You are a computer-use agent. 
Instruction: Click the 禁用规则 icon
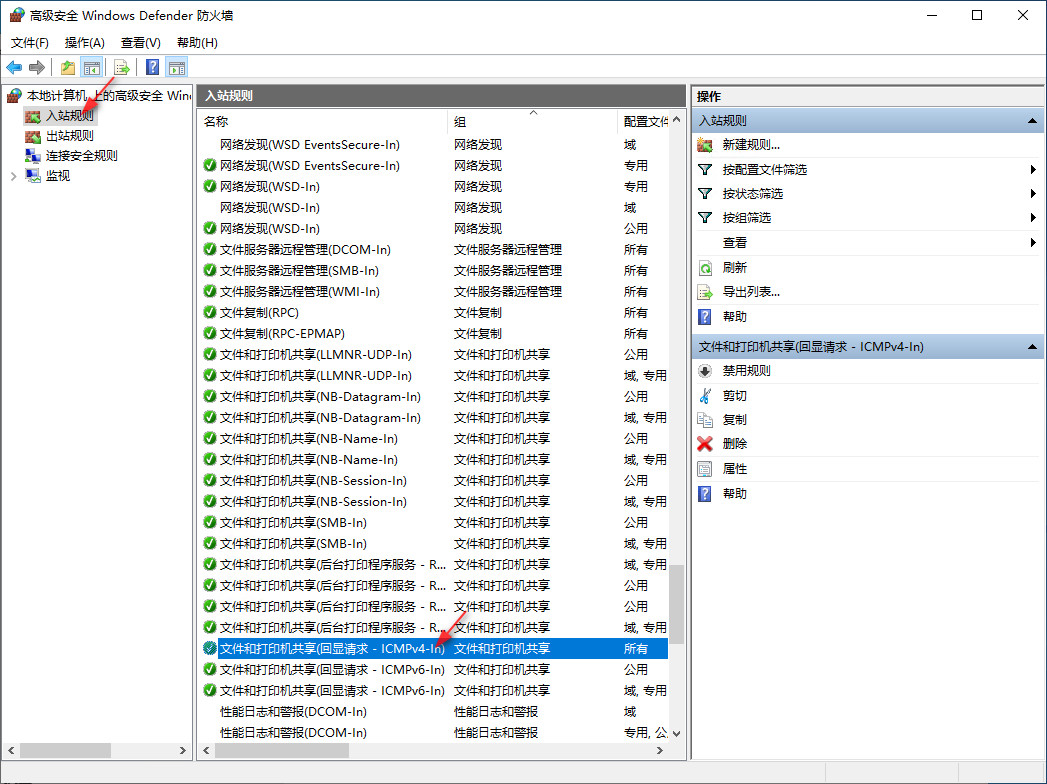[705, 371]
